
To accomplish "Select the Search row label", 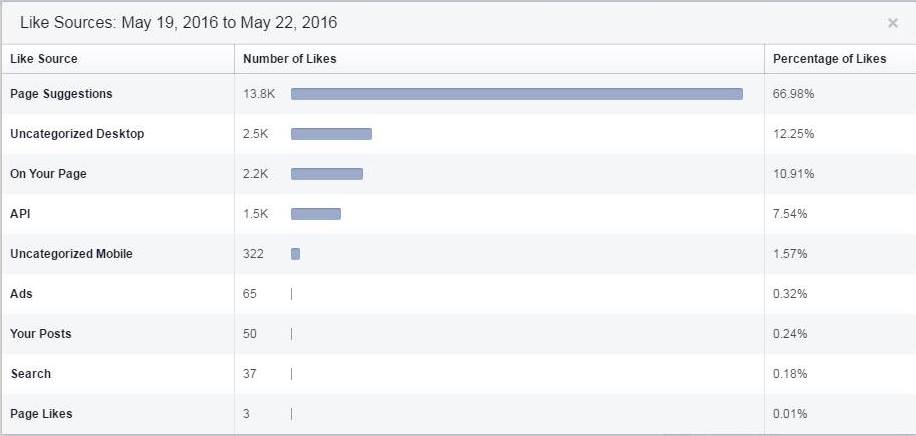I will coord(30,373).
